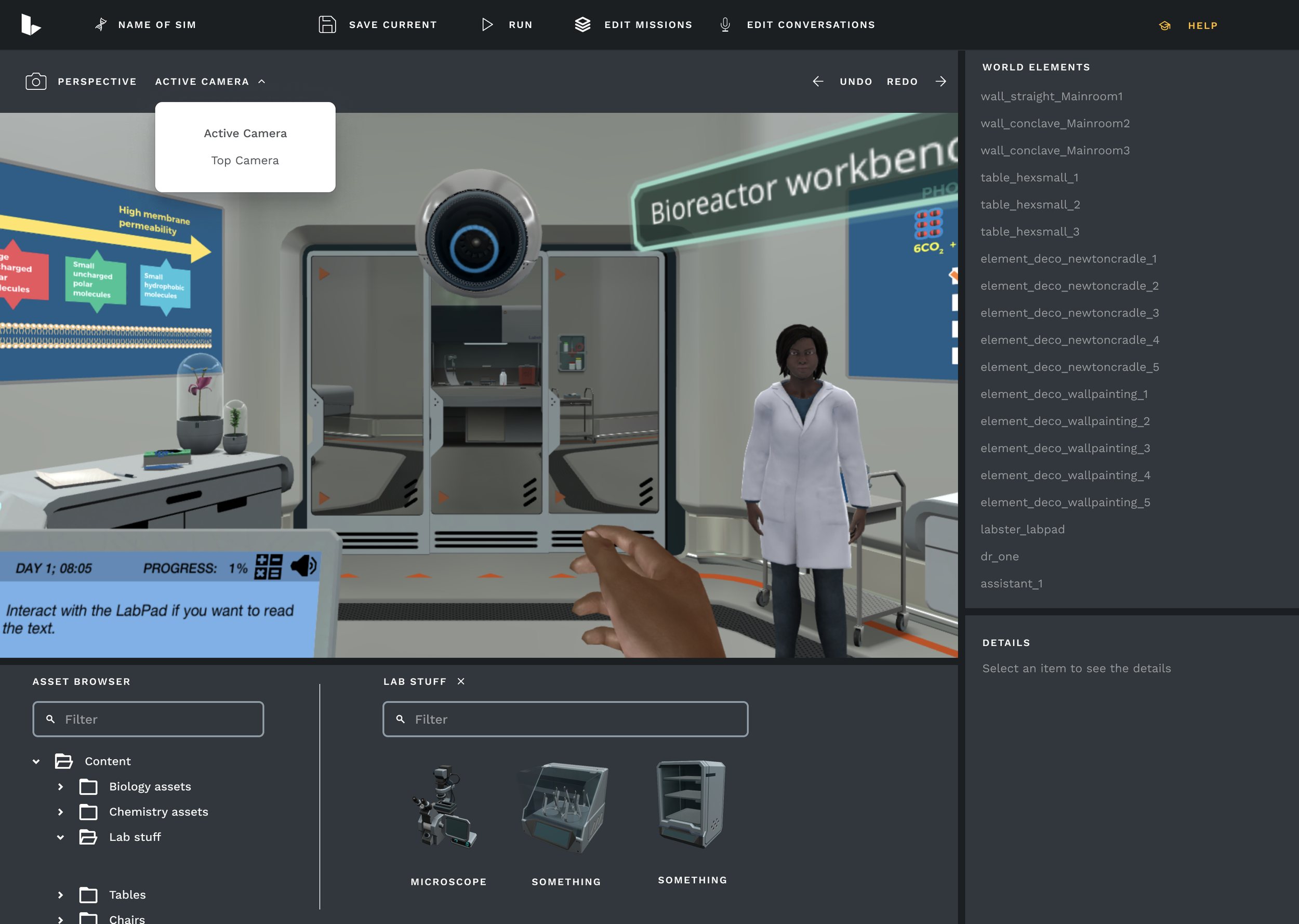Click the microphone Edit Conversations icon
This screenshot has height=924, width=1299.
(724, 24)
